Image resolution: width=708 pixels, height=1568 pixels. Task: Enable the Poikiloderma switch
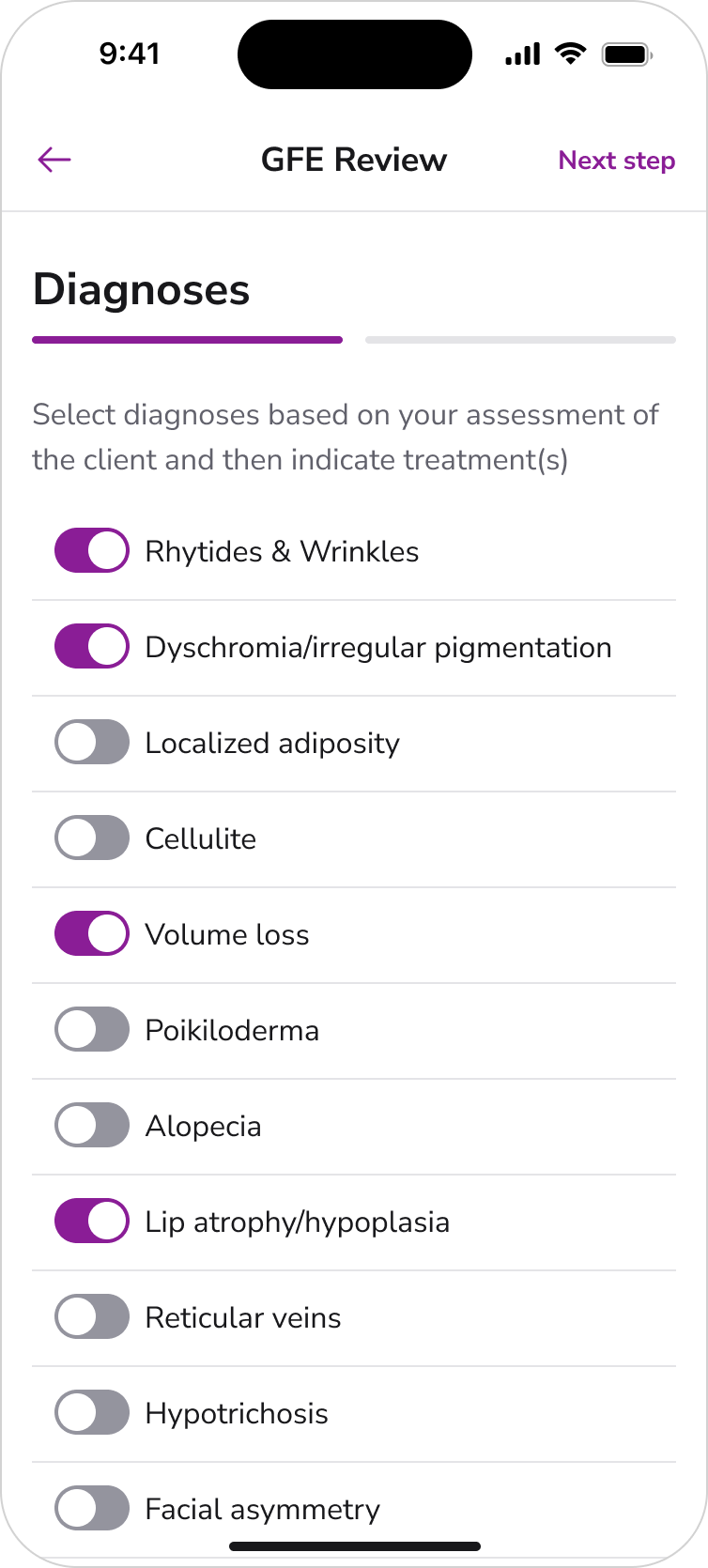92,1030
